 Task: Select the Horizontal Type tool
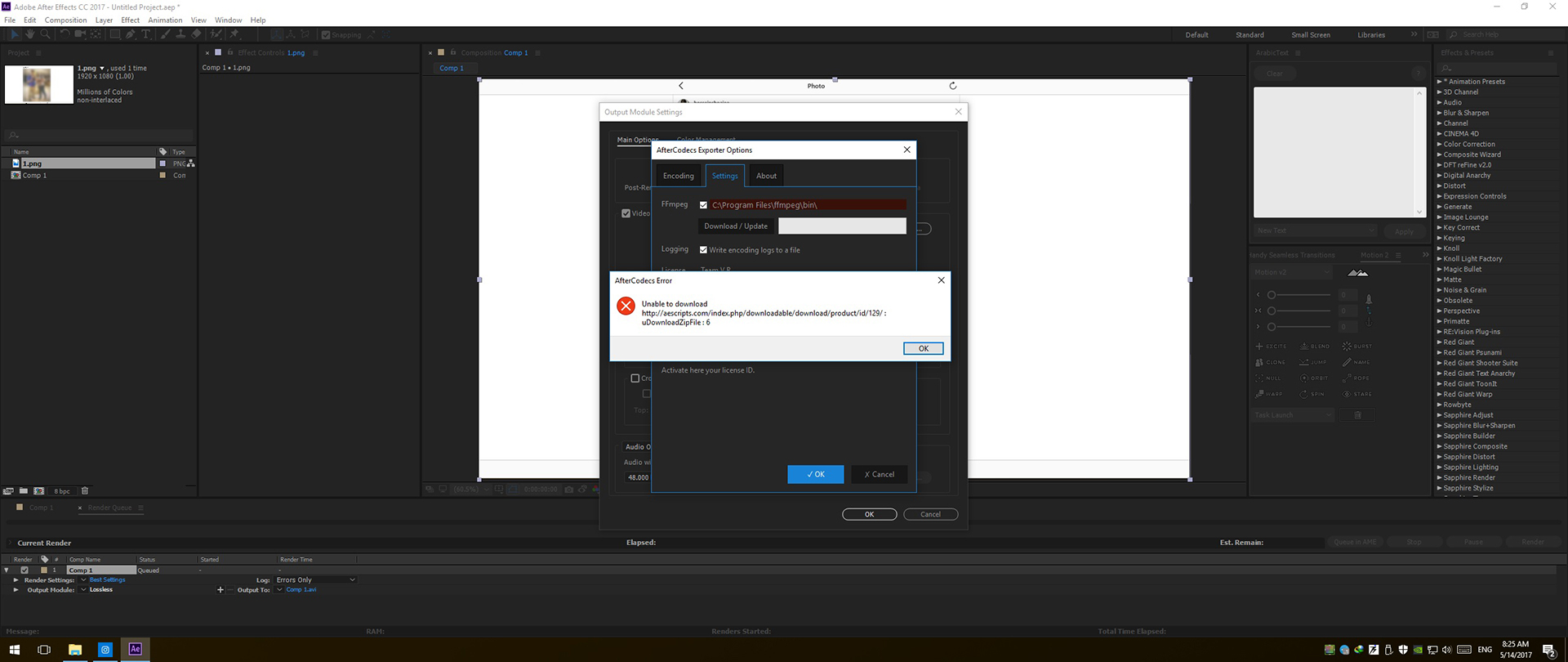point(145,34)
